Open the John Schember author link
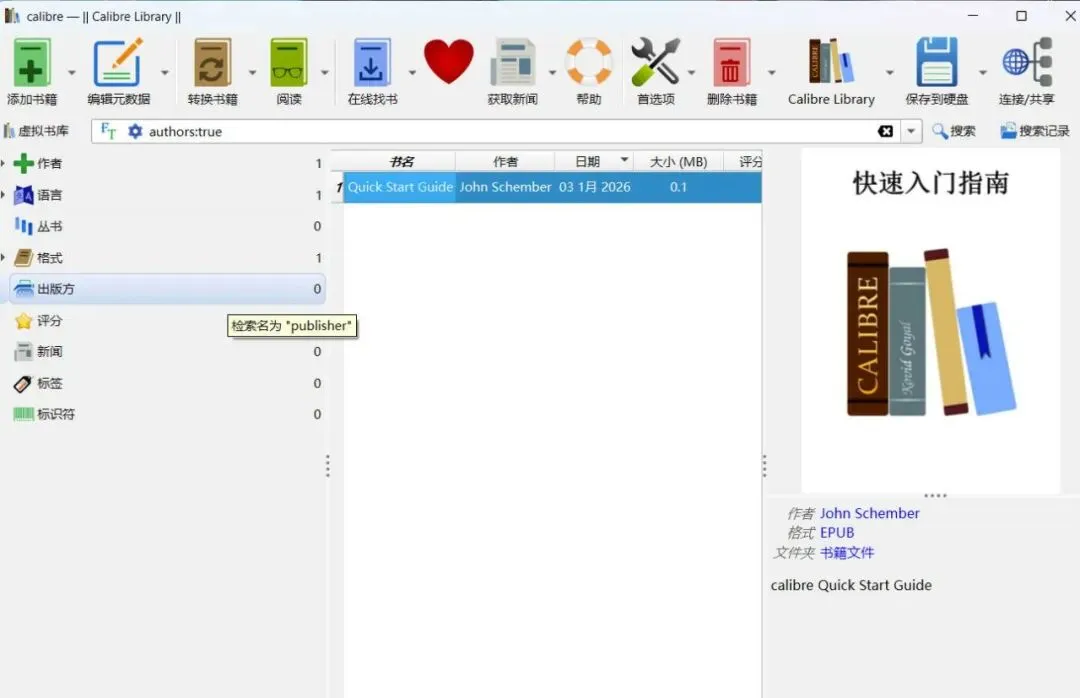Image resolution: width=1080 pixels, height=698 pixels. point(869,513)
